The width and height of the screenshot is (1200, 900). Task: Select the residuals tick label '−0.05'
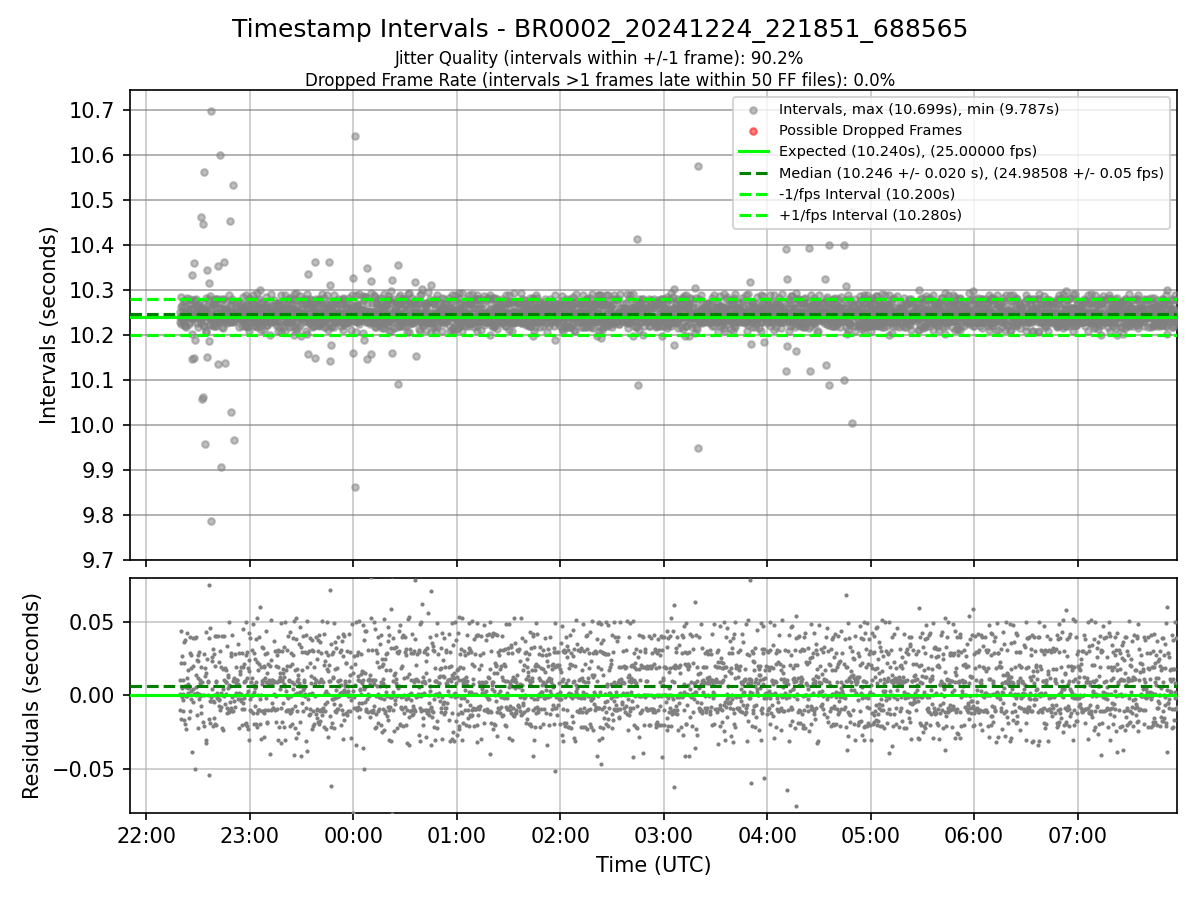coord(83,769)
